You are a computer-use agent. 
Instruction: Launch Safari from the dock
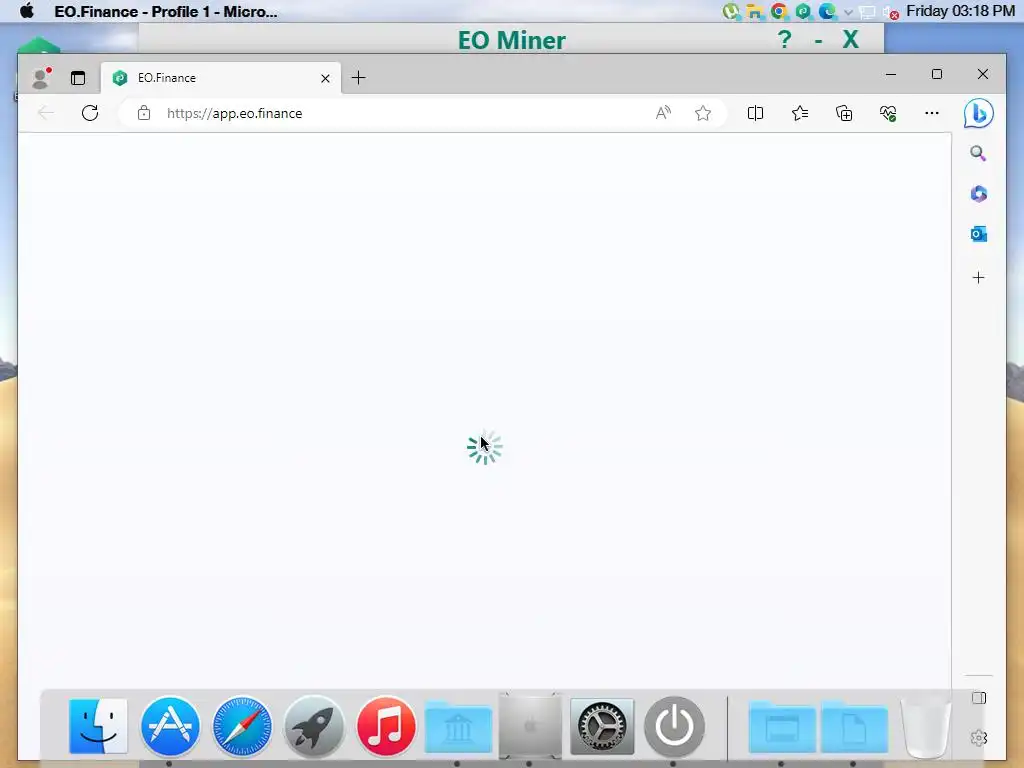point(242,726)
